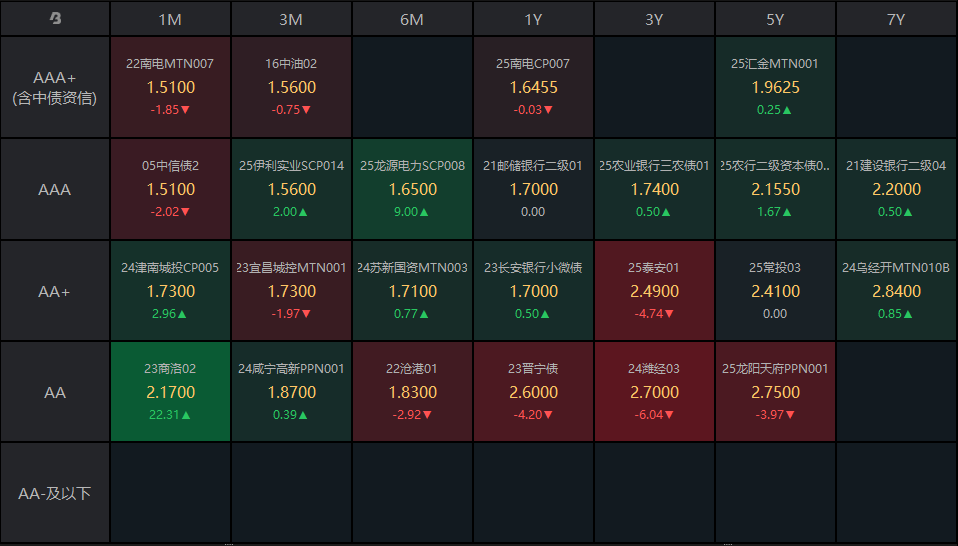Open the 21建设银行二级04 cell

click(896, 189)
